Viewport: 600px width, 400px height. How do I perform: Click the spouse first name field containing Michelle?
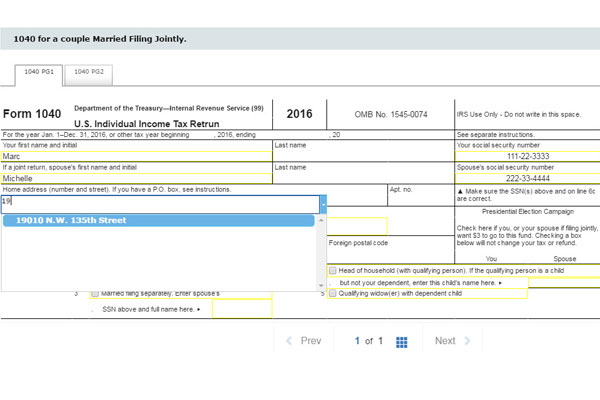[137, 178]
